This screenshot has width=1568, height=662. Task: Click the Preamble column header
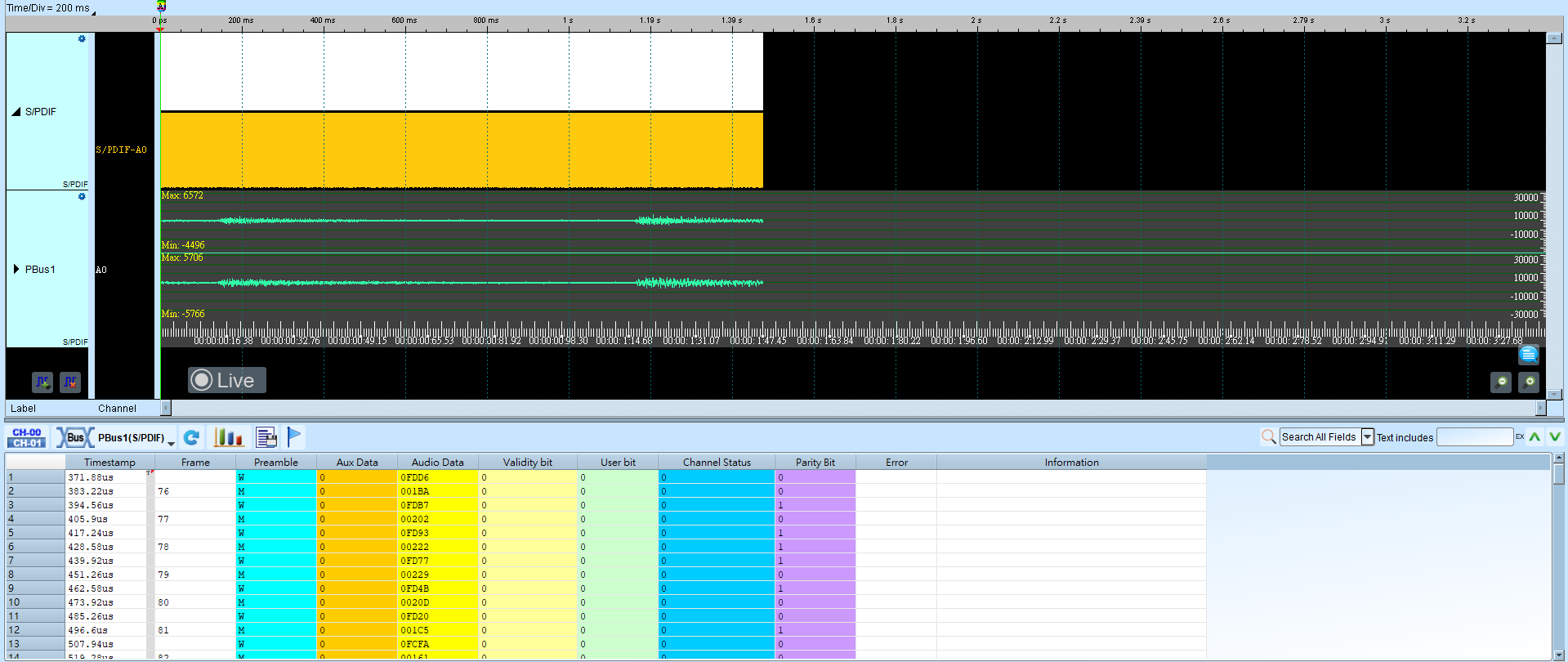[276, 463]
